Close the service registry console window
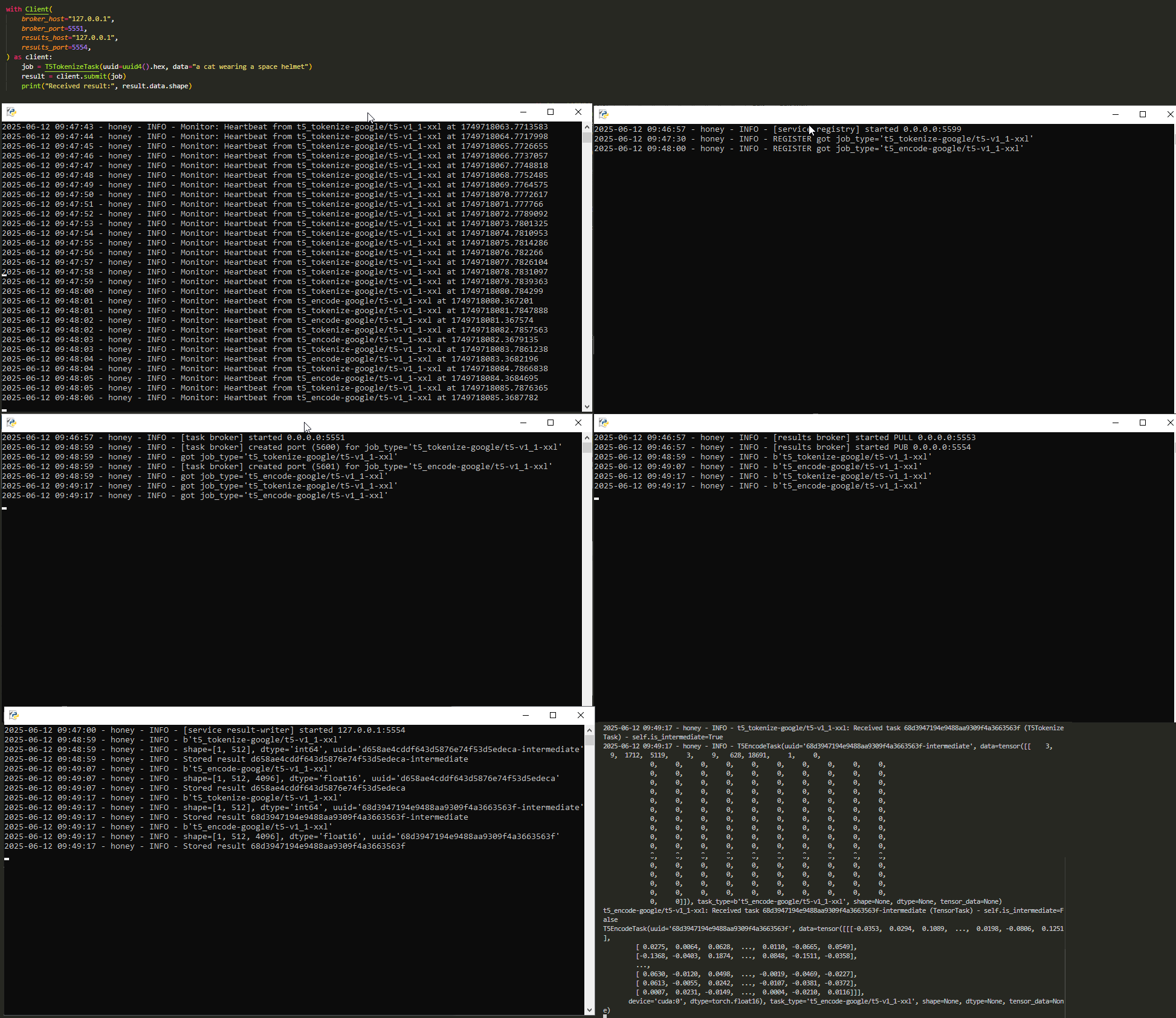This screenshot has height=1018, width=1176. point(1169,114)
